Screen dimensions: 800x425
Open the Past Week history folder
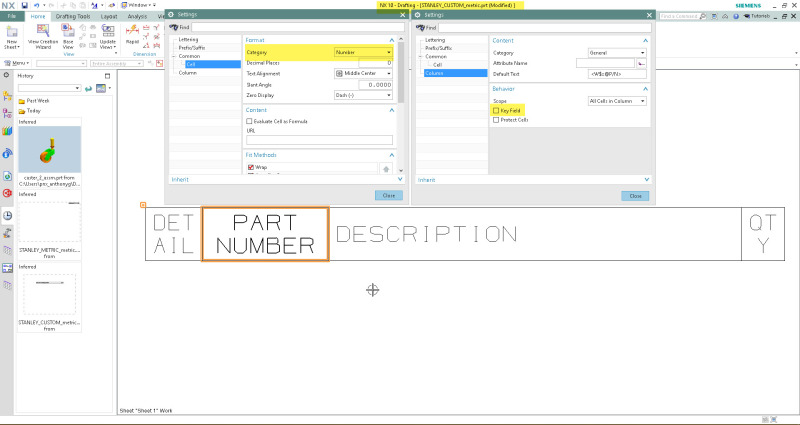point(34,101)
